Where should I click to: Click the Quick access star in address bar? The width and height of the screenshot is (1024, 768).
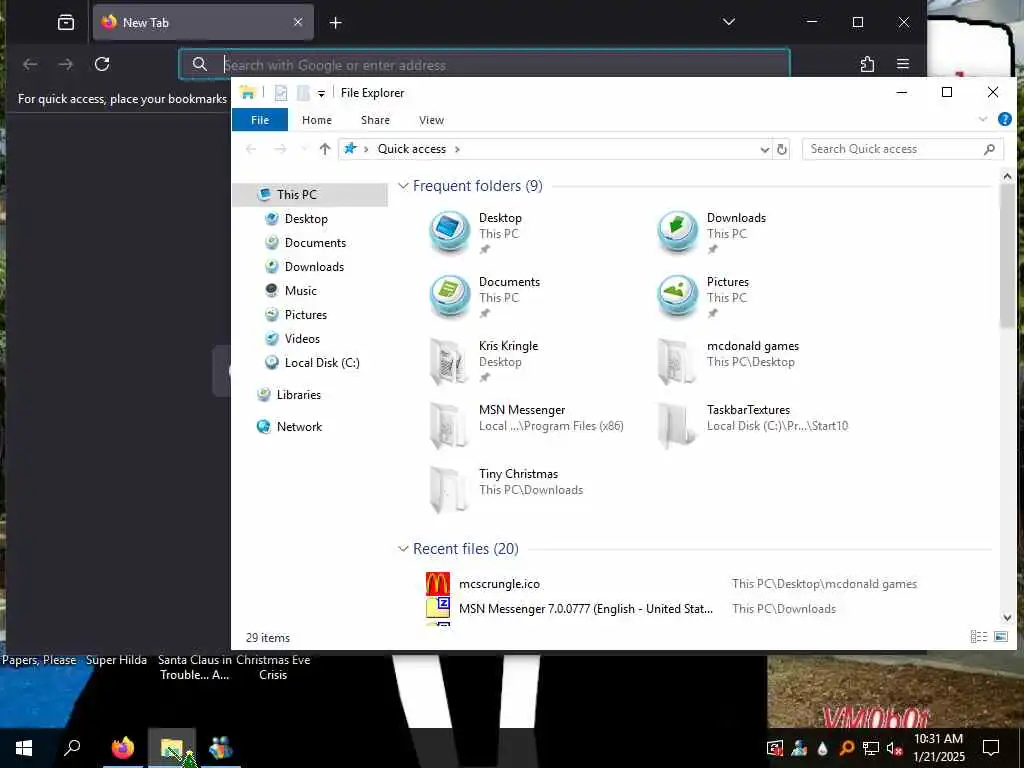(351, 149)
